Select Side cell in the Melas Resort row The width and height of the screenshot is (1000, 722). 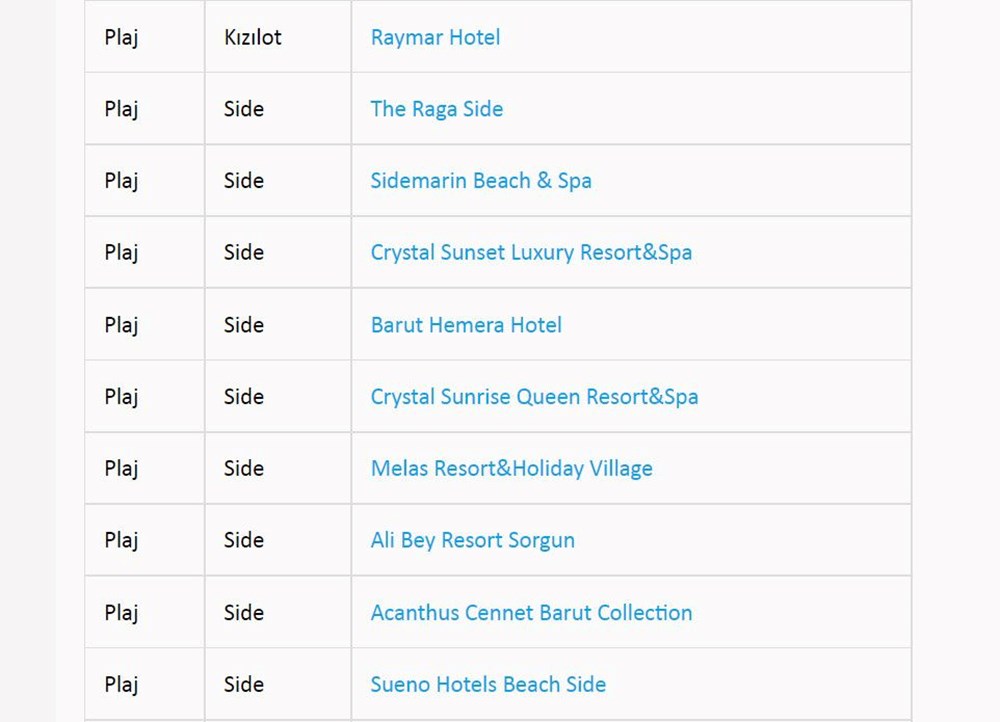[x=244, y=469]
